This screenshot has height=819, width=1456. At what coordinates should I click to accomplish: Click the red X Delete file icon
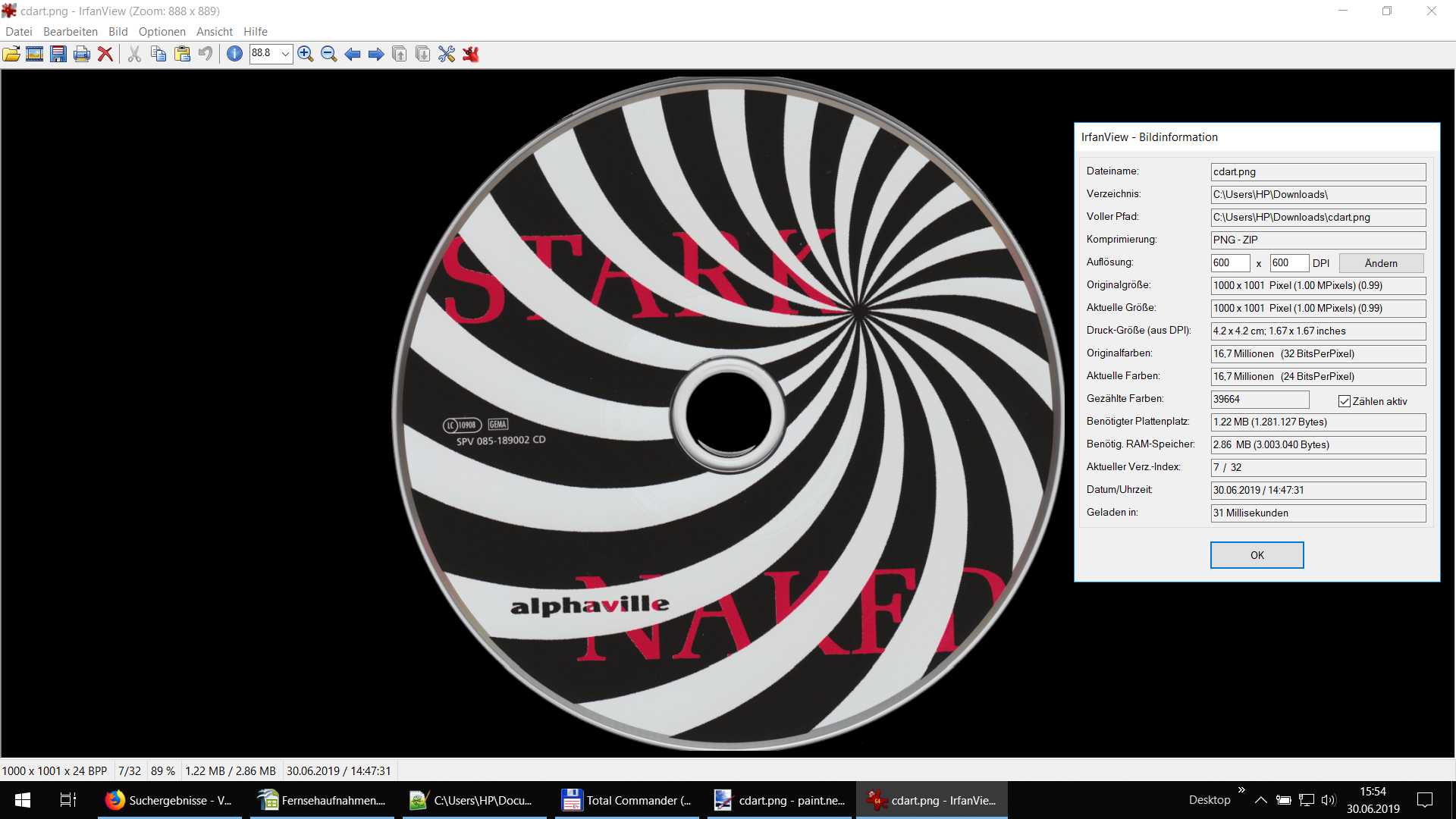pyautogui.click(x=105, y=54)
